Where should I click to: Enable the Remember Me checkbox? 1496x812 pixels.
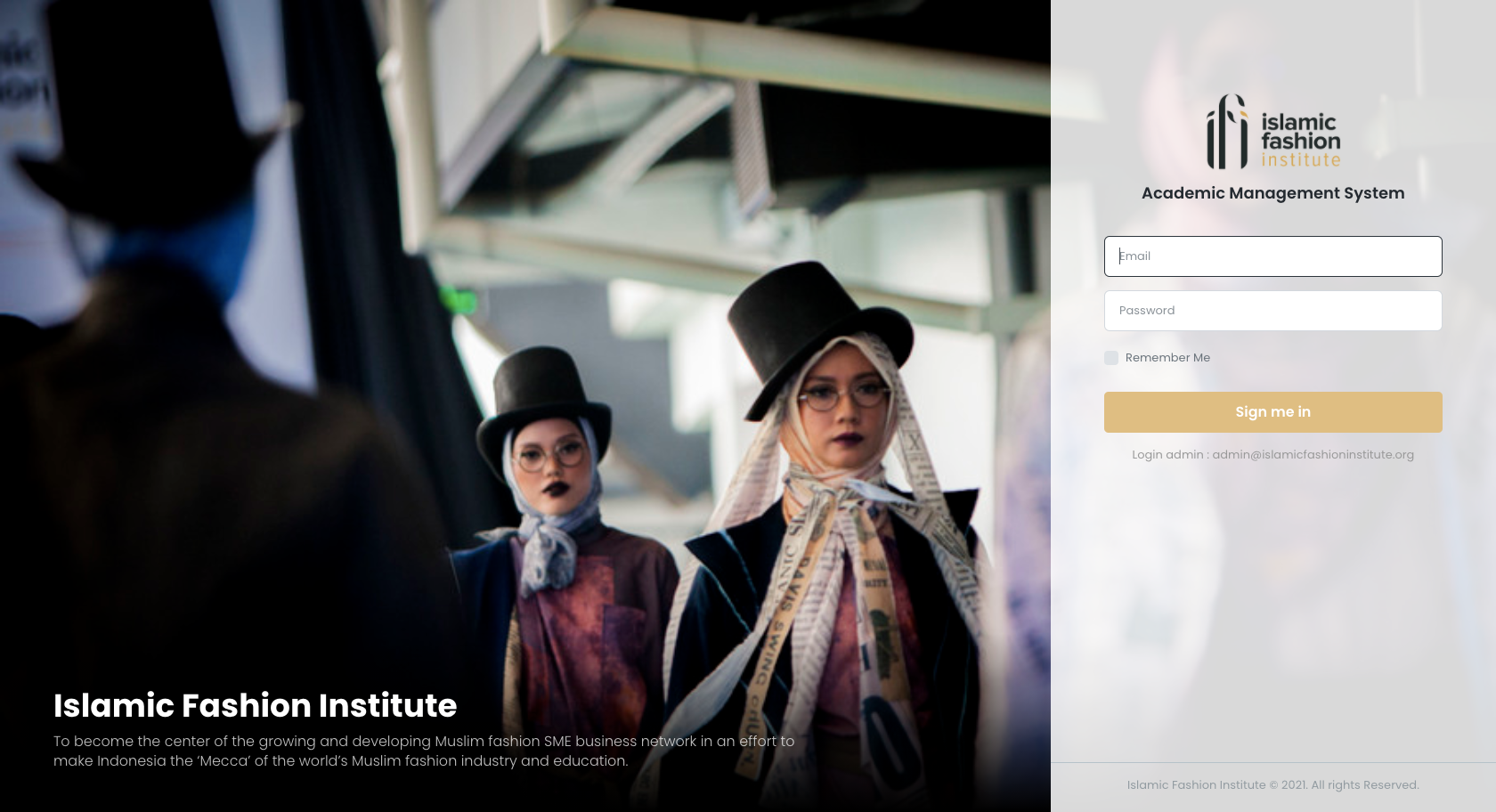pos(1111,358)
